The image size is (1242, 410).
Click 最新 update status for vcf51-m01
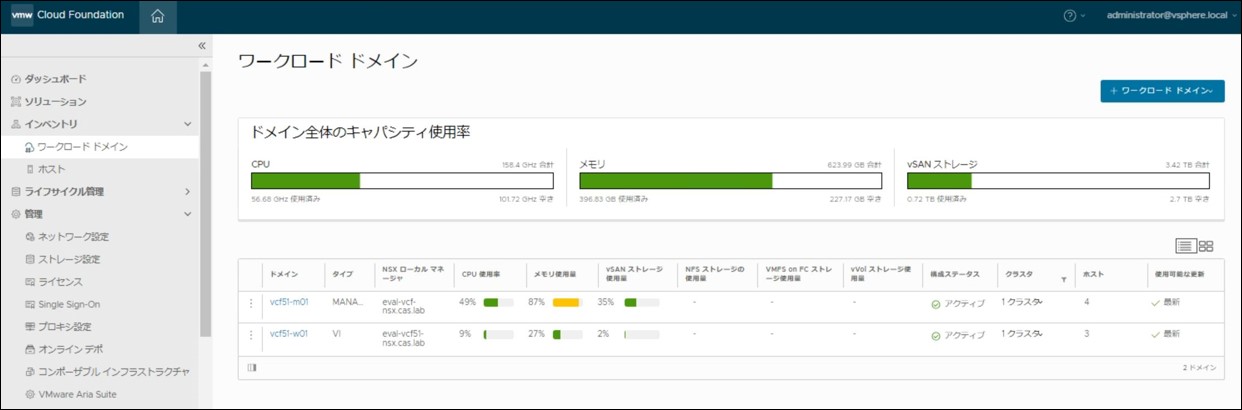tap(1165, 302)
